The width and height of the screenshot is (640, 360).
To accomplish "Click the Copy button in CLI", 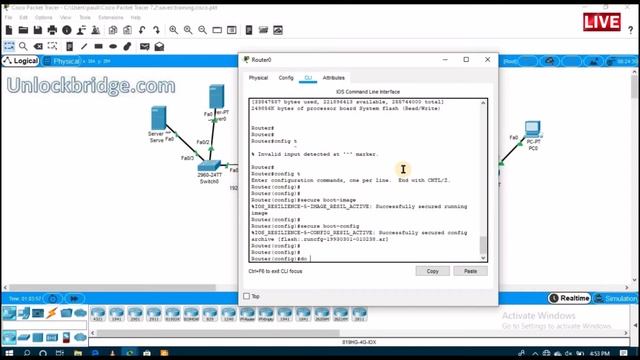I will (432, 271).
